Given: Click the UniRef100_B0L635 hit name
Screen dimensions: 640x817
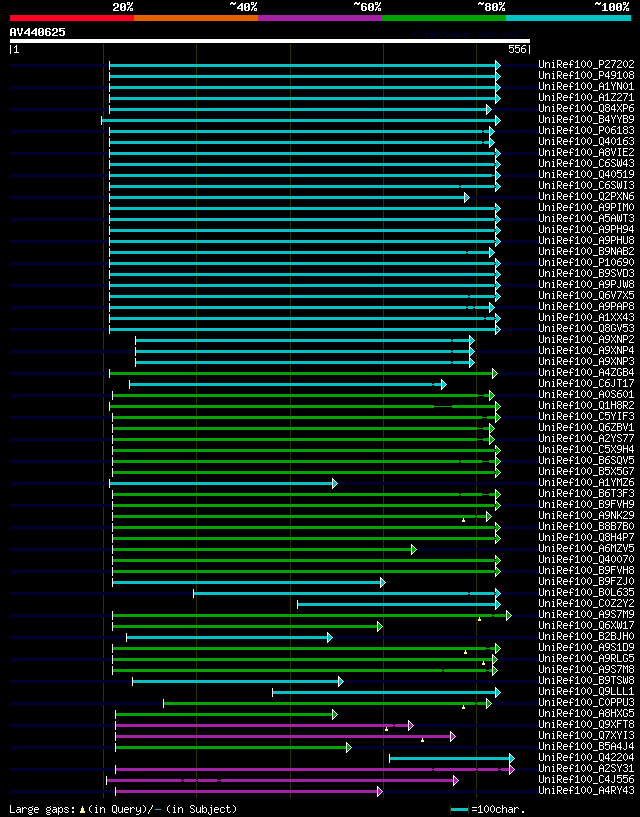Looking at the screenshot, I should click(x=586, y=592).
